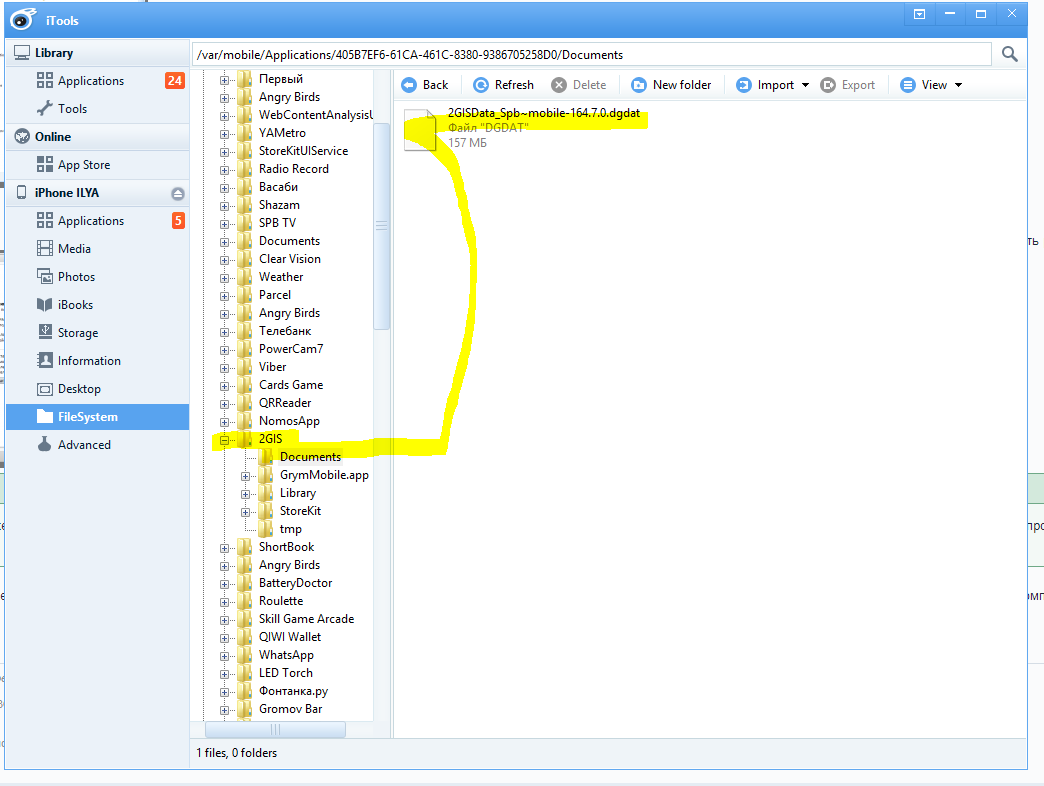
Task: Eject the iPhone ILYA device
Action: pos(178,194)
